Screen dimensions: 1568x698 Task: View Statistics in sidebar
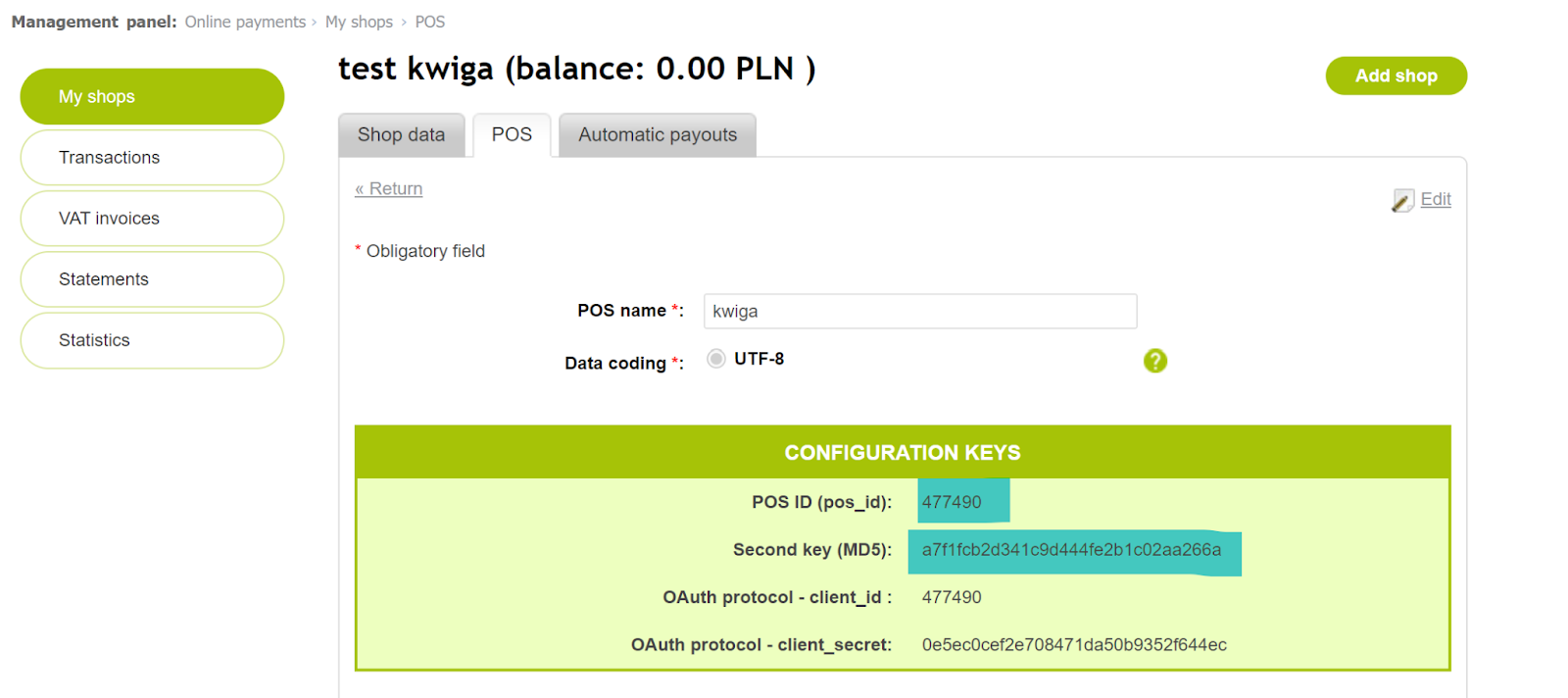(152, 340)
